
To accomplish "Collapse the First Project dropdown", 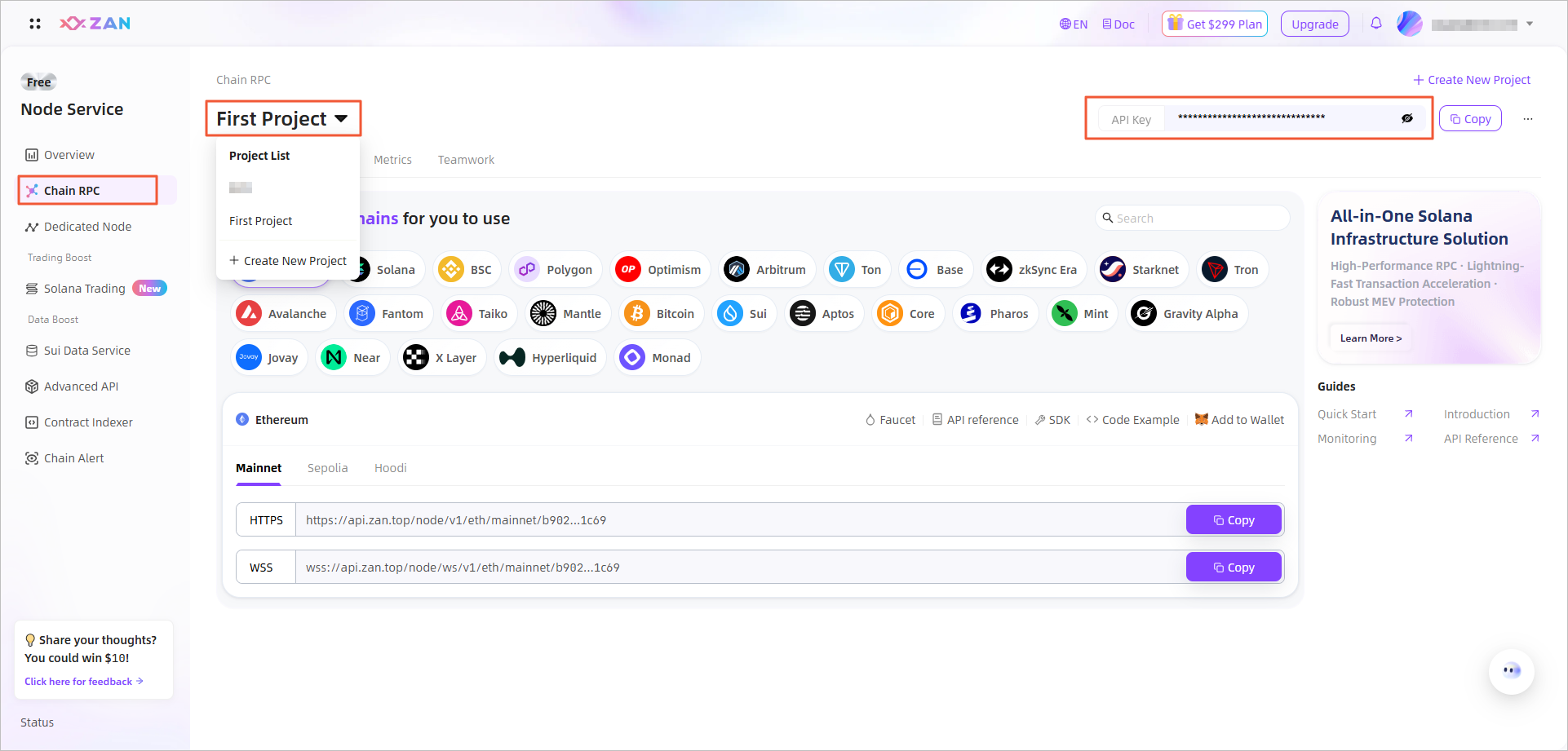I will pyautogui.click(x=282, y=119).
